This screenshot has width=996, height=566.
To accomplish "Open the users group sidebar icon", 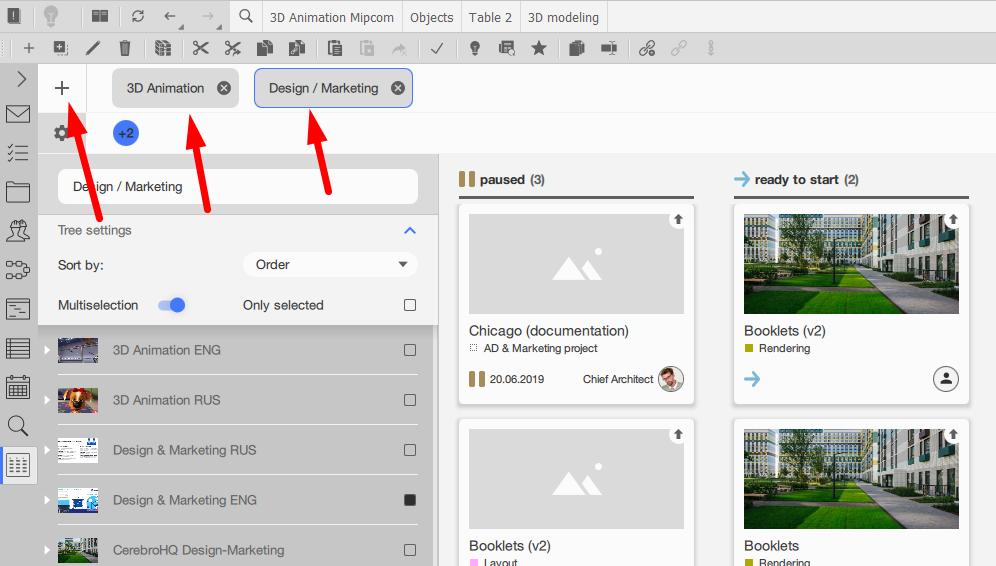I will (x=18, y=231).
